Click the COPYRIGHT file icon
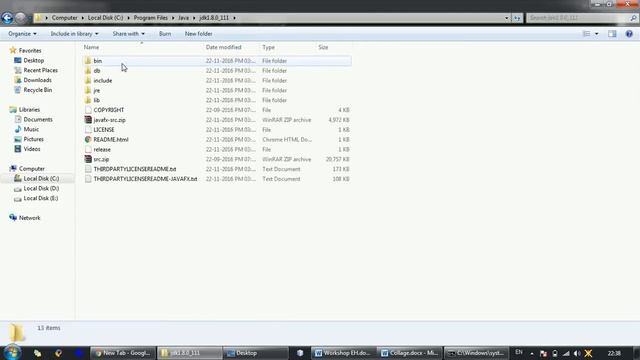Image resolution: width=640 pixels, height=360 pixels. point(88,110)
